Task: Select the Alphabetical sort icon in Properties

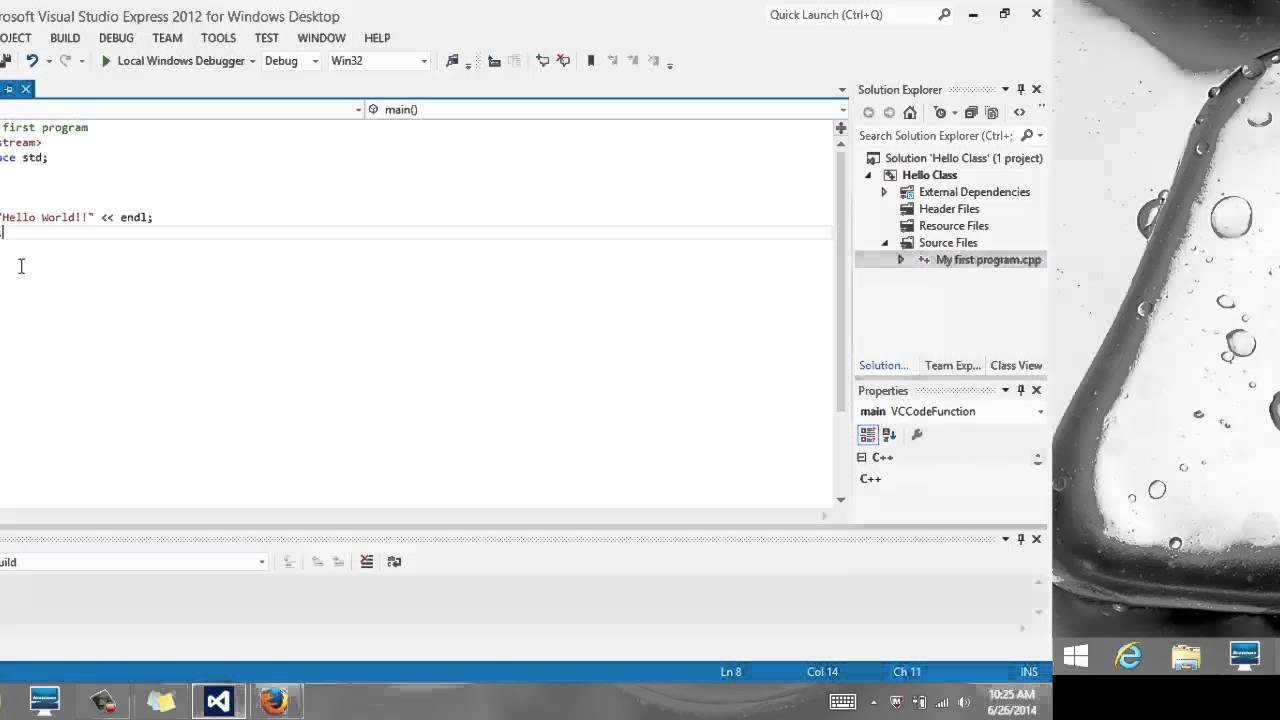Action: (x=889, y=435)
